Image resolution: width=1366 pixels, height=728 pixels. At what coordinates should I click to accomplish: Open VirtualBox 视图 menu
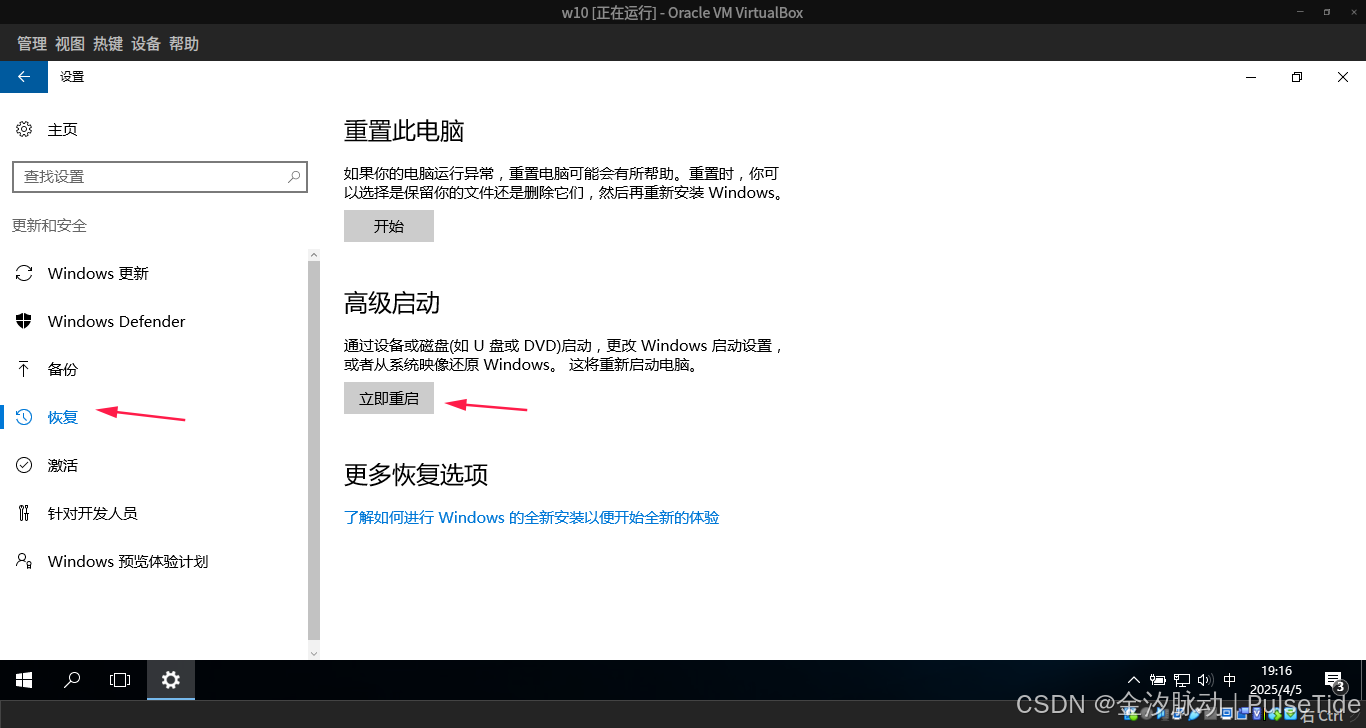70,44
